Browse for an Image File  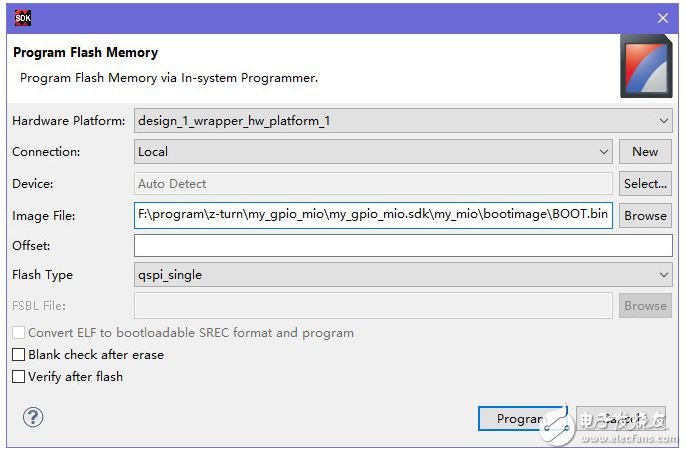645,215
